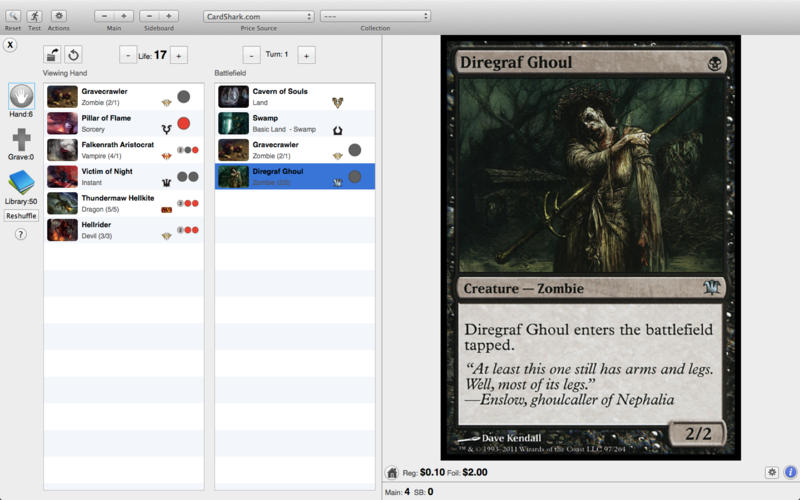Open the Hand zone icon

[21, 96]
